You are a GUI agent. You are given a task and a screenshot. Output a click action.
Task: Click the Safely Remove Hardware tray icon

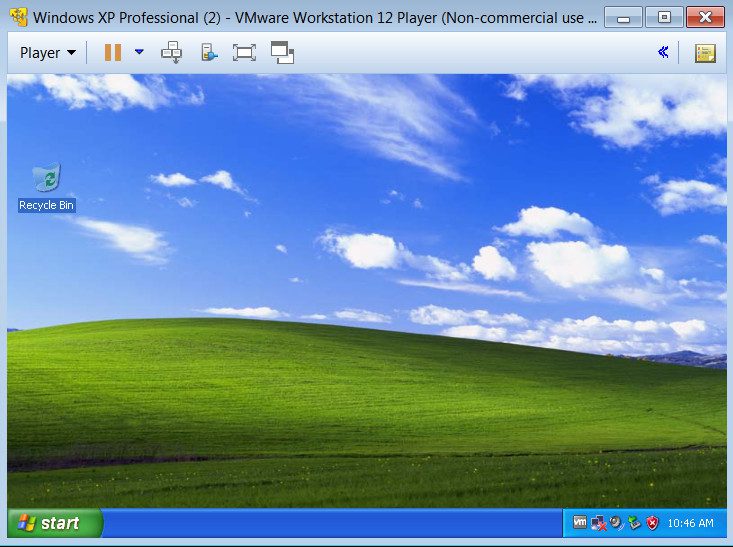(634, 523)
